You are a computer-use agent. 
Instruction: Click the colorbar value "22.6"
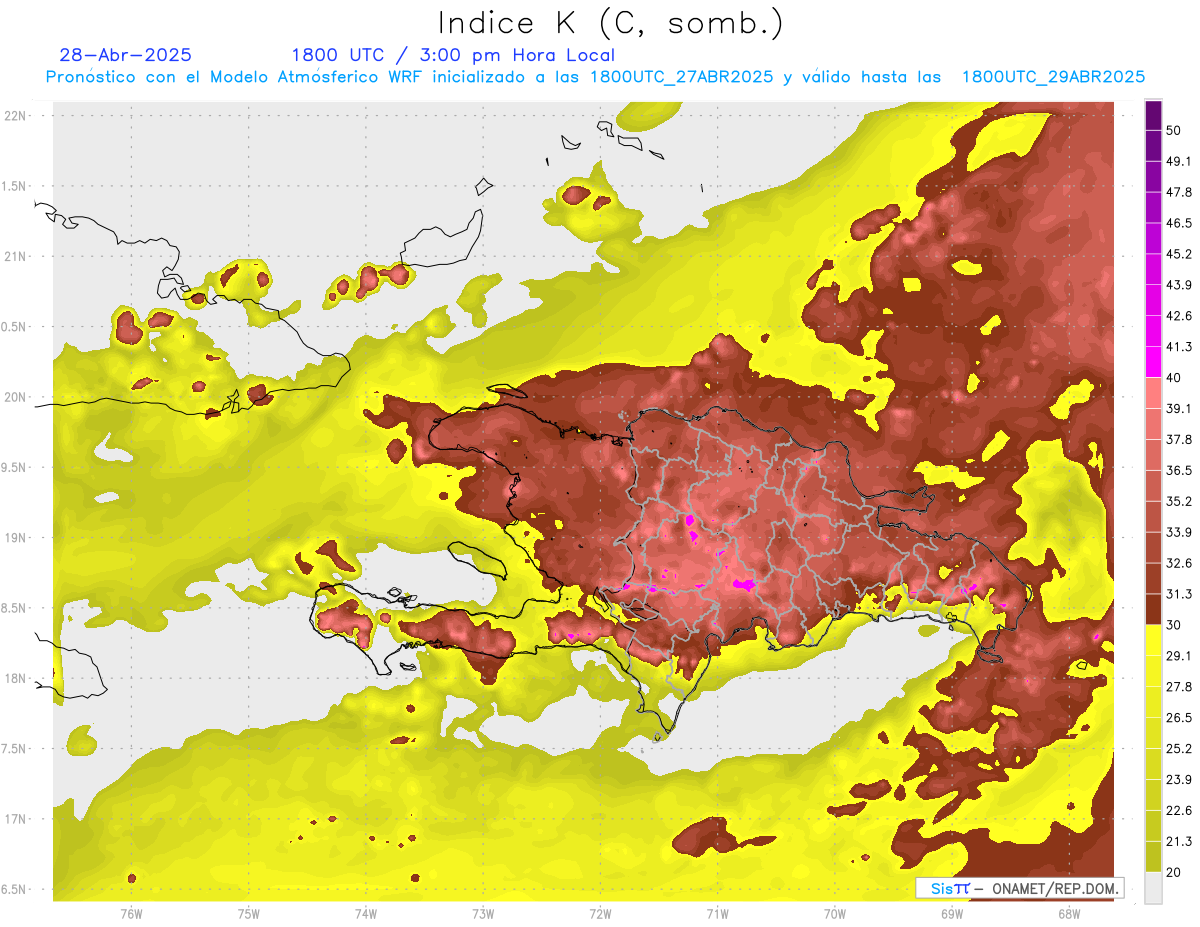tap(1179, 811)
